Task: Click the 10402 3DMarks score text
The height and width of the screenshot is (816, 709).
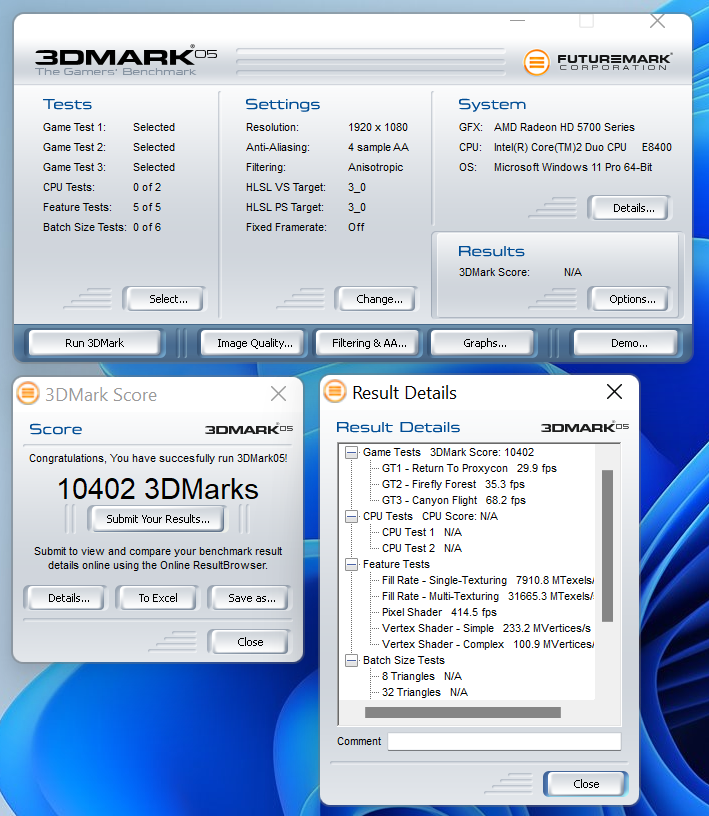Action: pyautogui.click(x=158, y=489)
